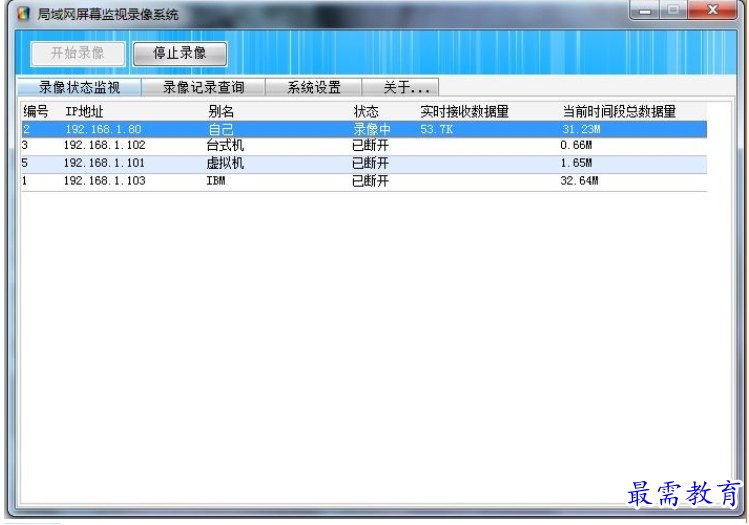The height and width of the screenshot is (525, 749).
Task: Click the IP地址 column header
Action: click(x=85, y=112)
